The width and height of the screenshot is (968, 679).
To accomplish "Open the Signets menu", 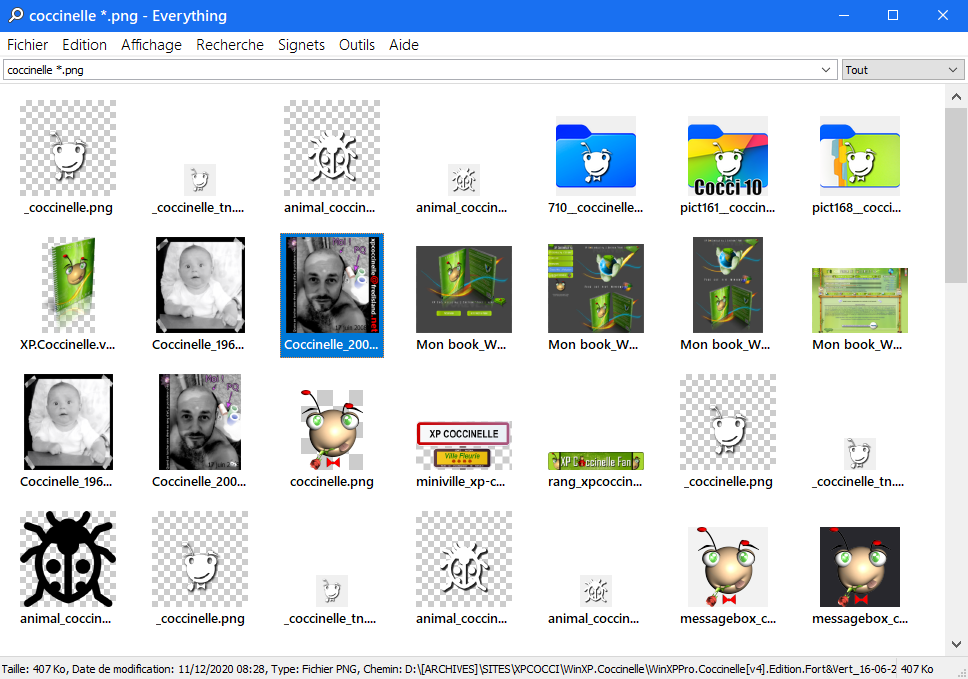I will coord(301,45).
